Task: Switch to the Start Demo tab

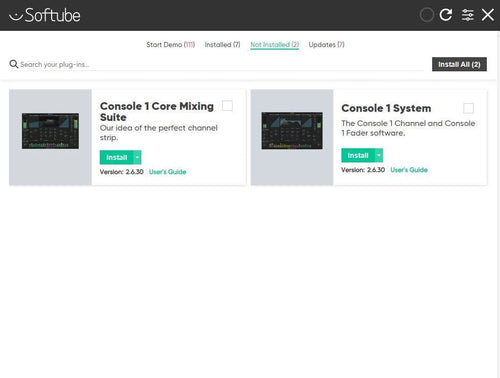Action: (x=170, y=45)
